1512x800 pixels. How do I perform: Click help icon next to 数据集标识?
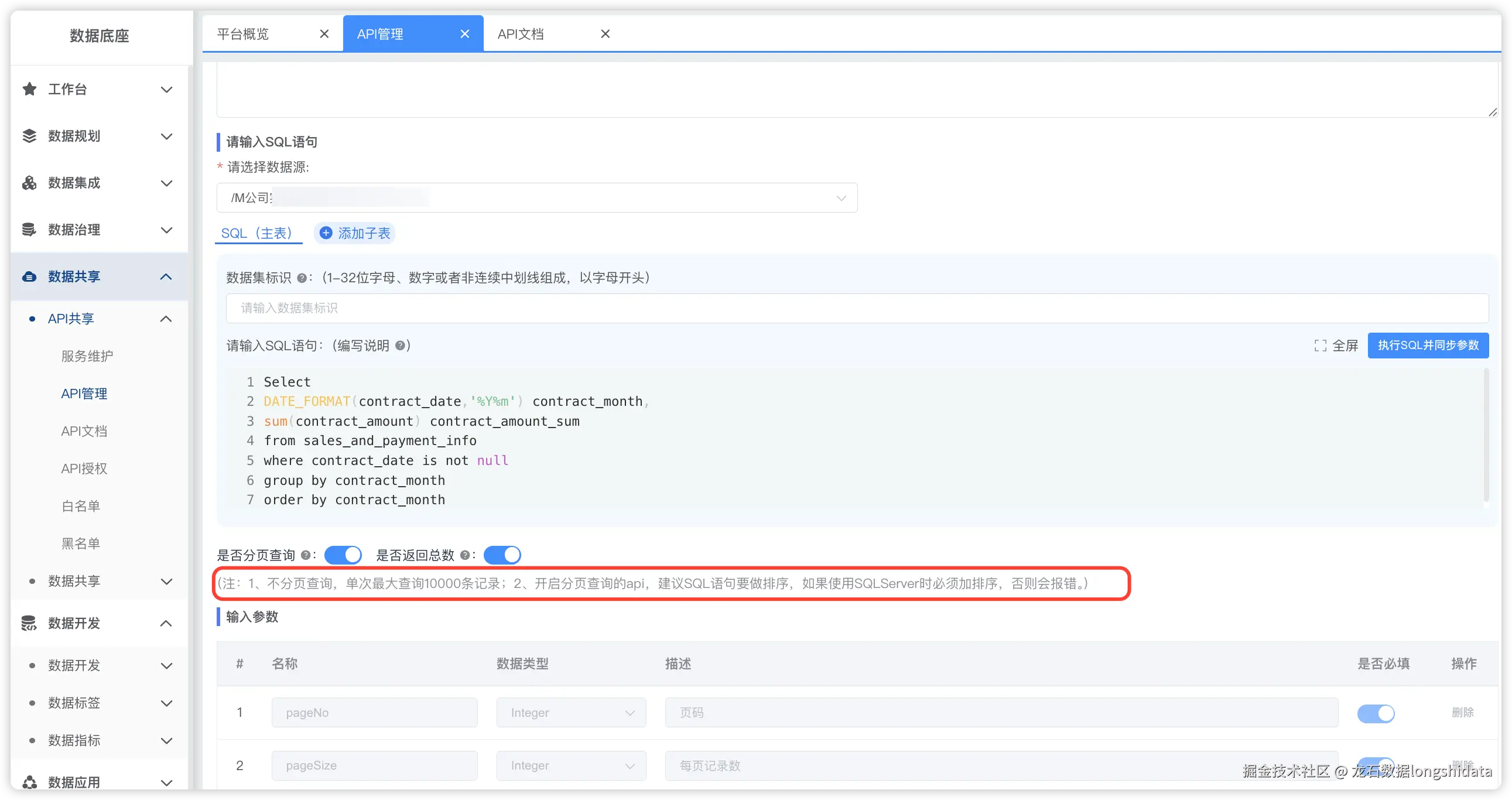302,278
